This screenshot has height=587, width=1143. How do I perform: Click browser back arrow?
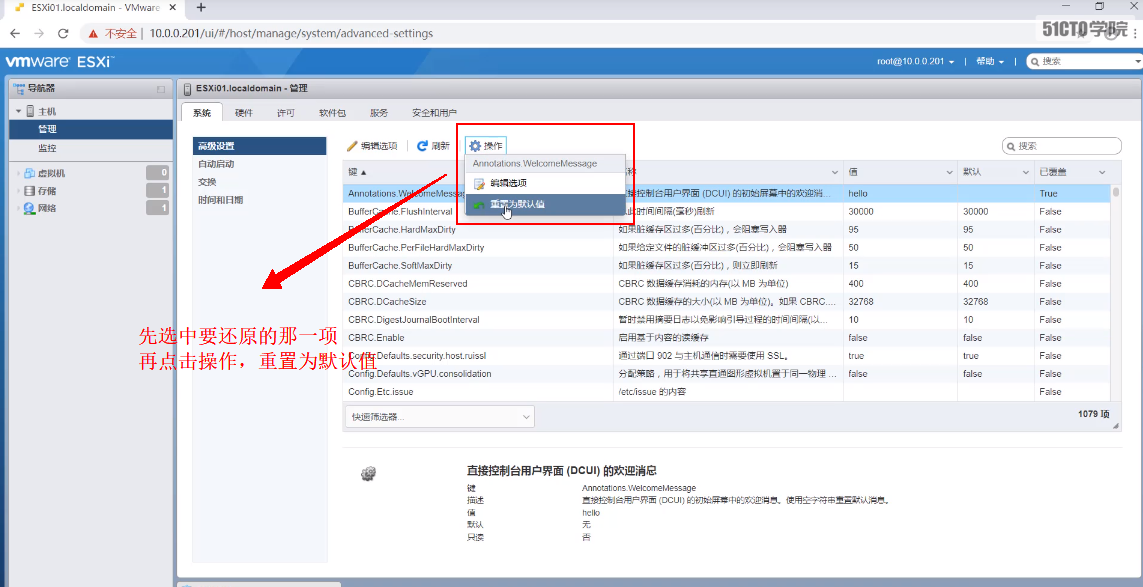coord(15,34)
